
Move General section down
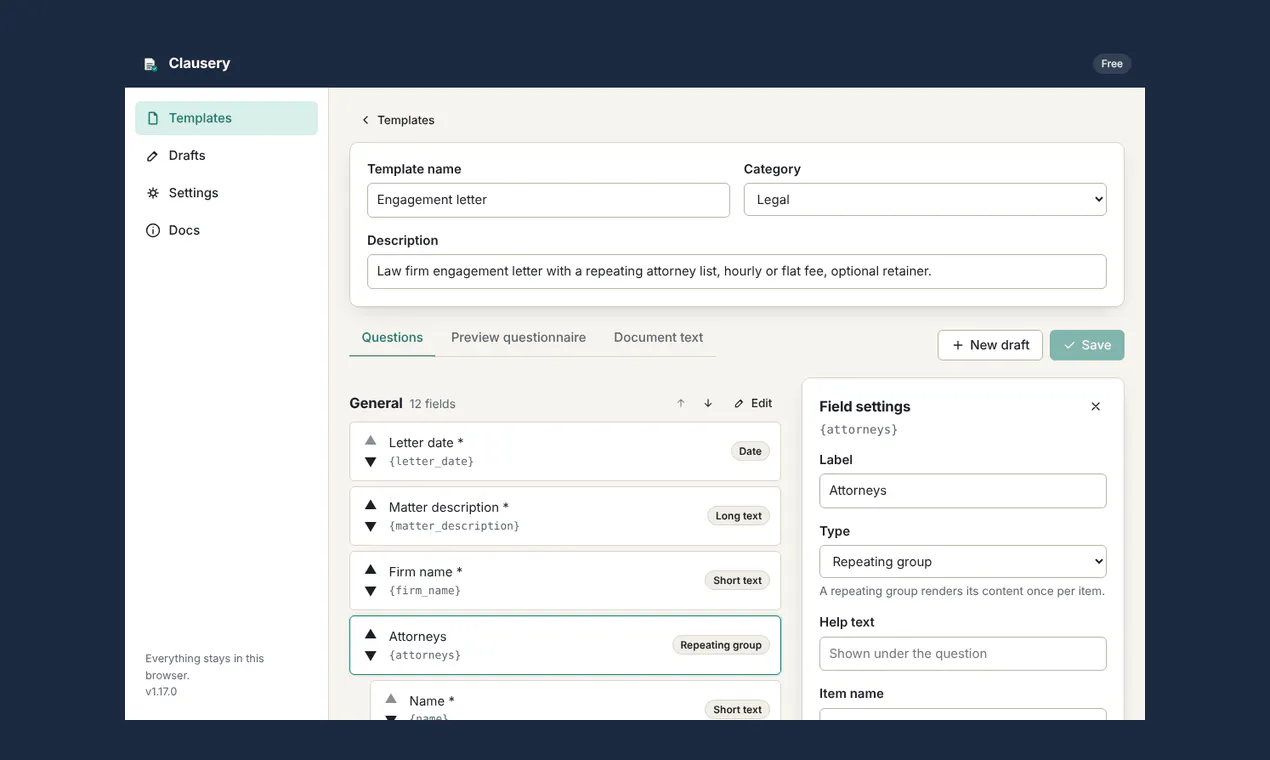click(708, 403)
